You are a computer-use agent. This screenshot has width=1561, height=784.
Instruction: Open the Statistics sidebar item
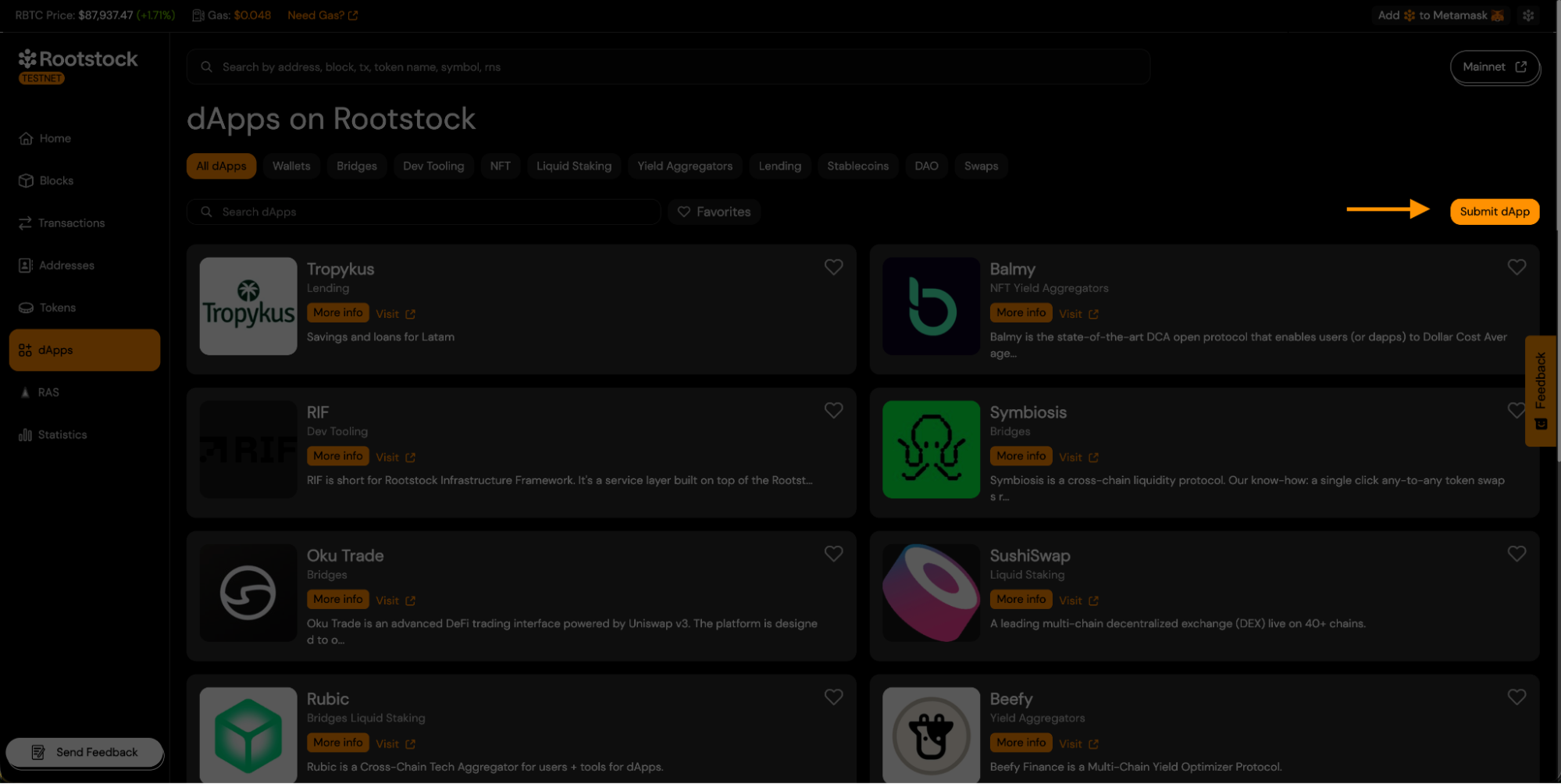[62, 435]
